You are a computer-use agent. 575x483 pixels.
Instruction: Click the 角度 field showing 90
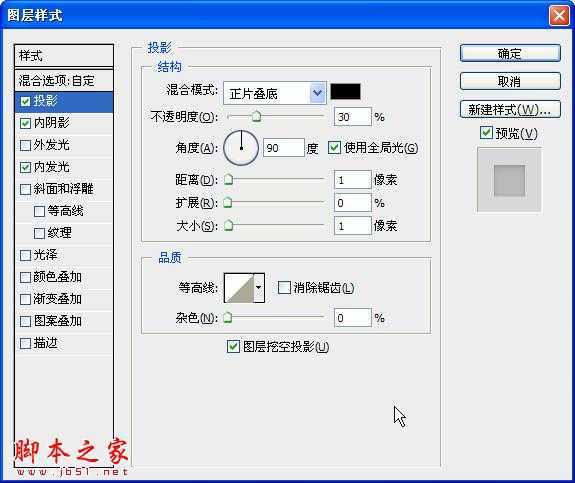(x=283, y=148)
